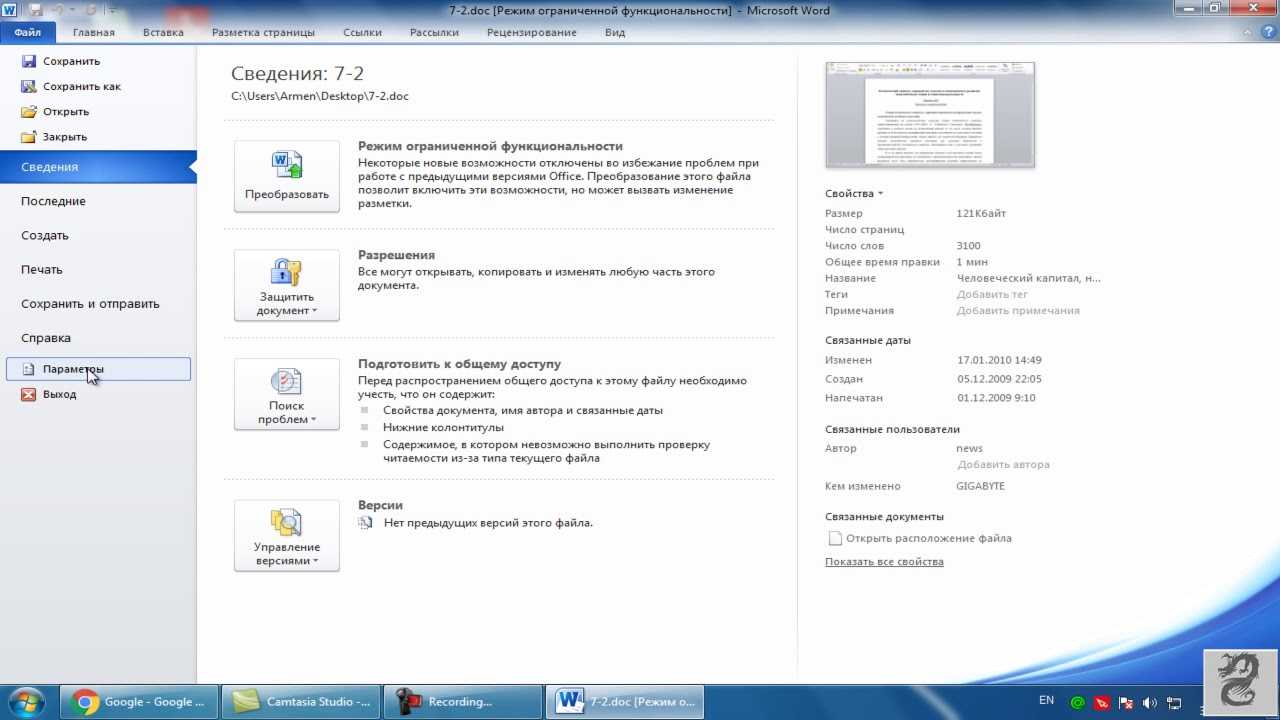Click Кем изменено value GIGABYTE

point(980,486)
